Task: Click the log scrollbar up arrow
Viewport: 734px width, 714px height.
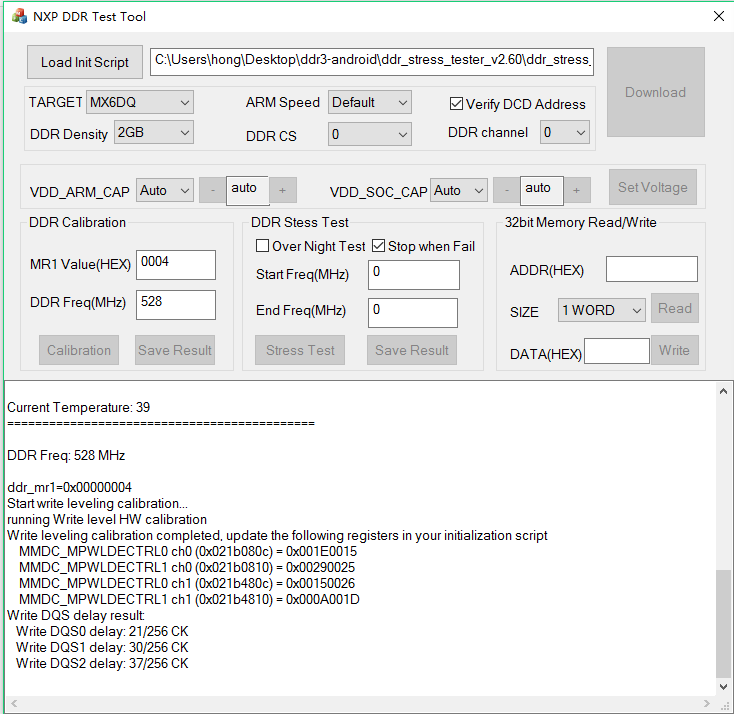Action: pos(723,391)
